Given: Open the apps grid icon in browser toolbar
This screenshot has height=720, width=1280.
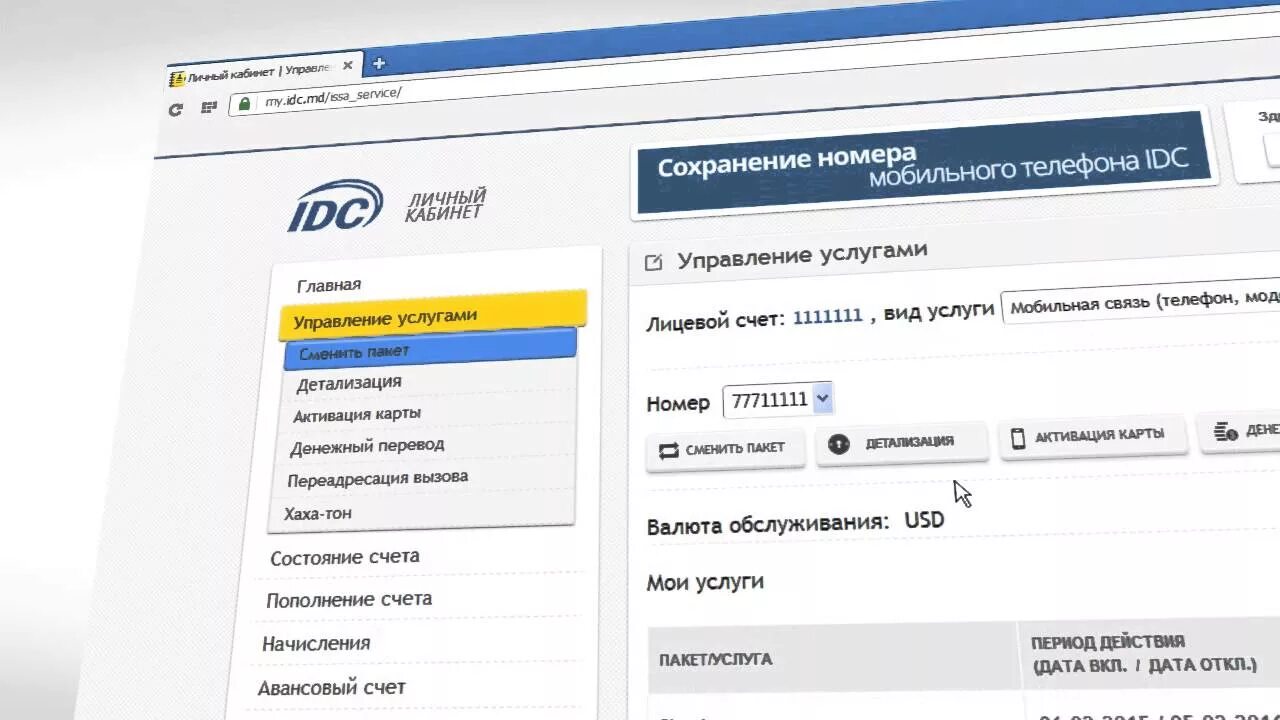Looking at the screenshot, I should coord(209,107).
